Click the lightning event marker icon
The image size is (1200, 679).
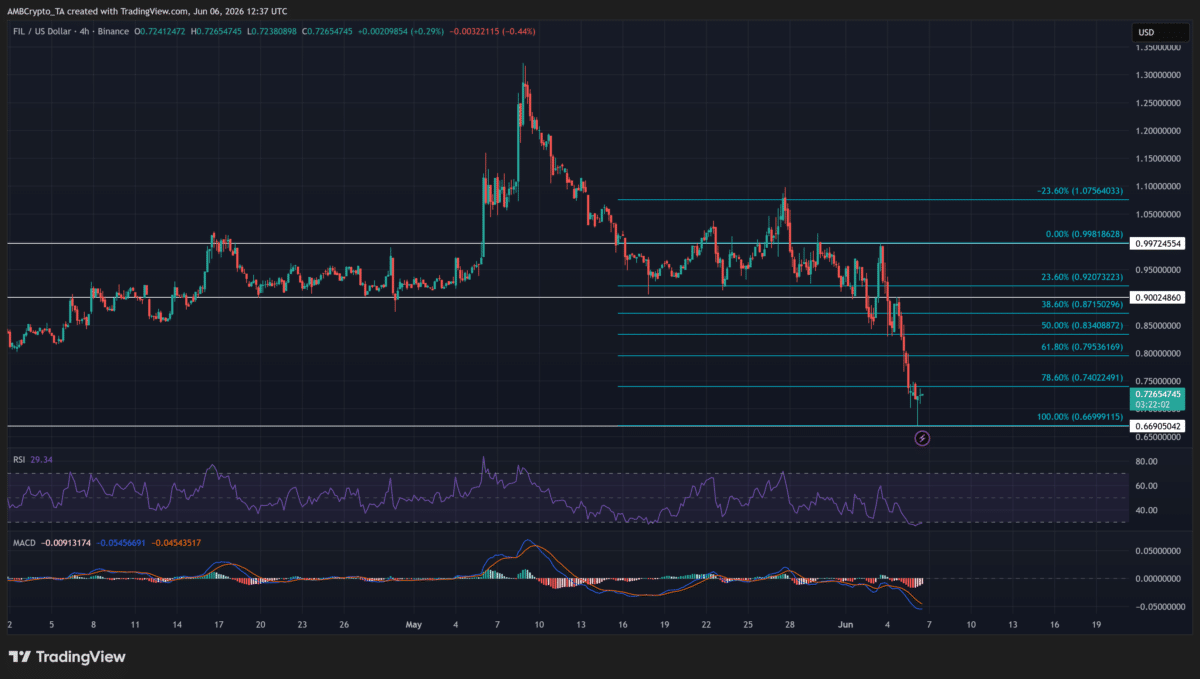(923, 438)
